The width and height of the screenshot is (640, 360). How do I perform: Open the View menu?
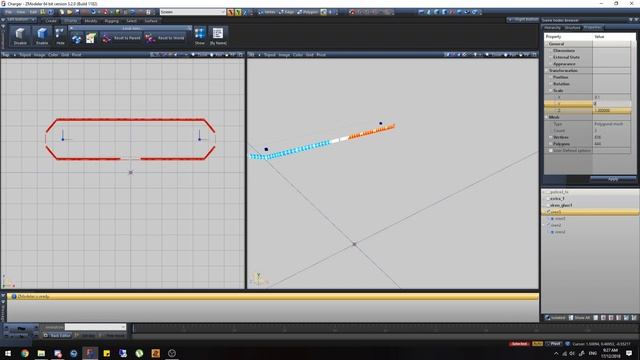pyautogui.click(x=21, y=12)
